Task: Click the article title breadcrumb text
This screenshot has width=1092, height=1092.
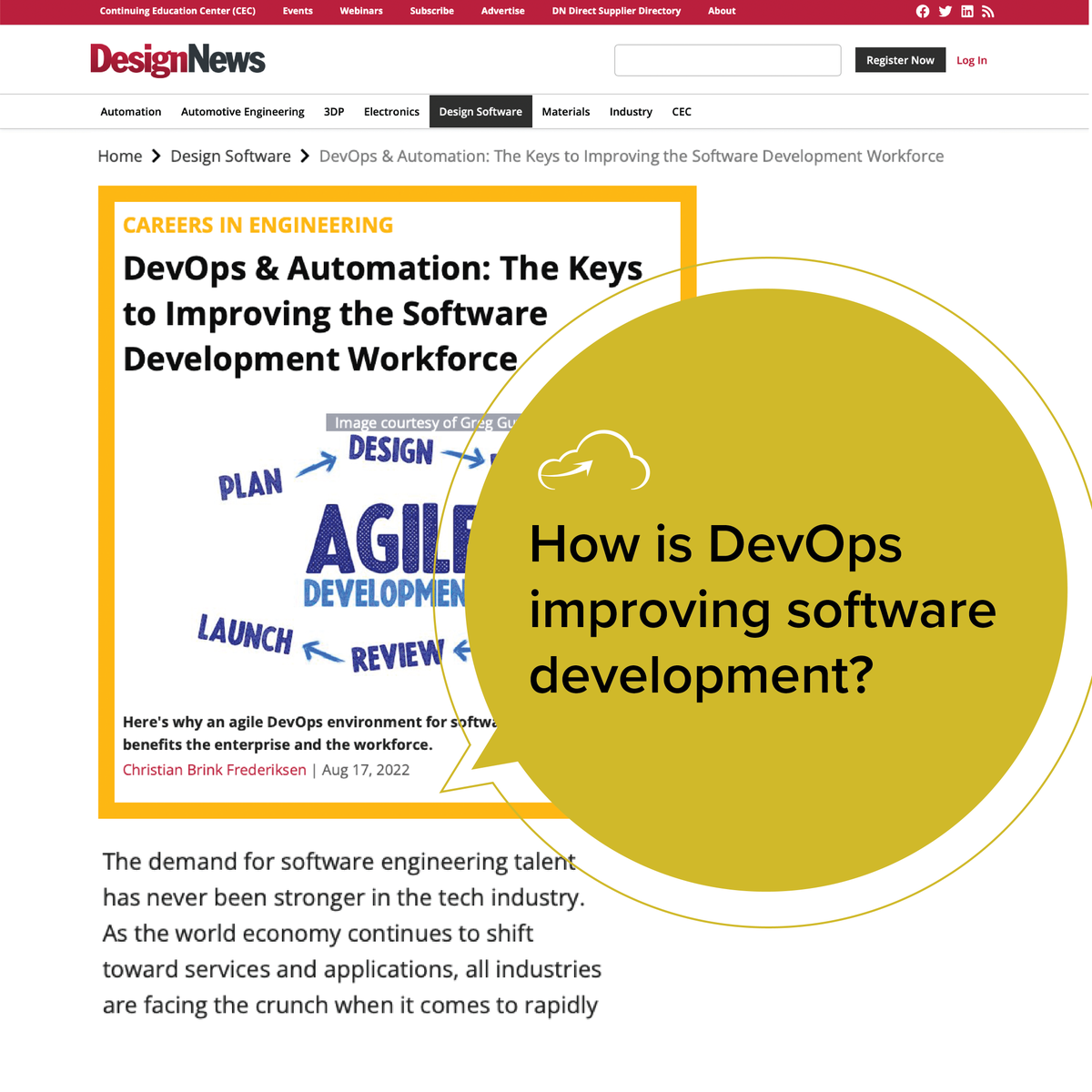Action: (632, 157)
